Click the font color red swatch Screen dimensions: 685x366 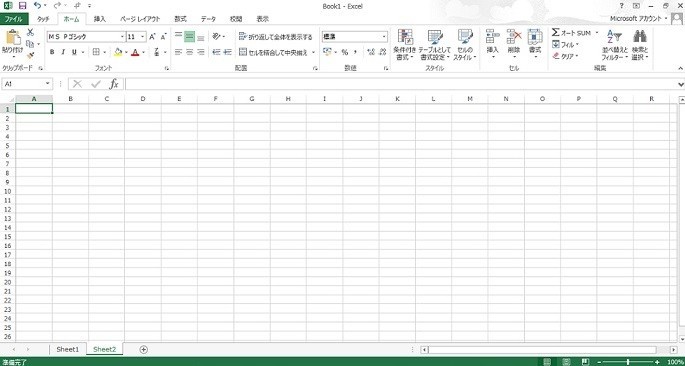(x=135, y=52)
